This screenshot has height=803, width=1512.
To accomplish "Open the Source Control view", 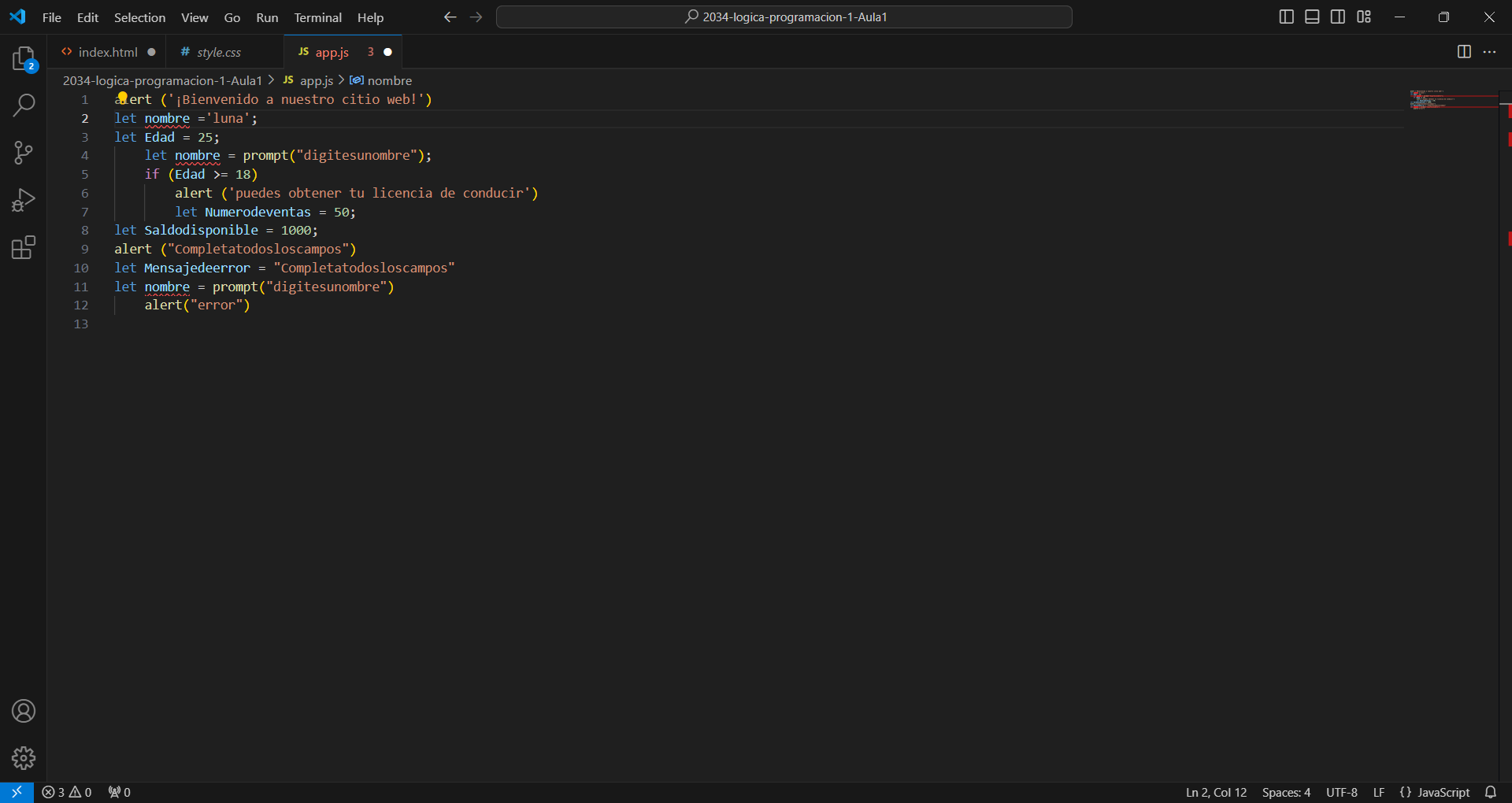I will click(x=24, y=153).
